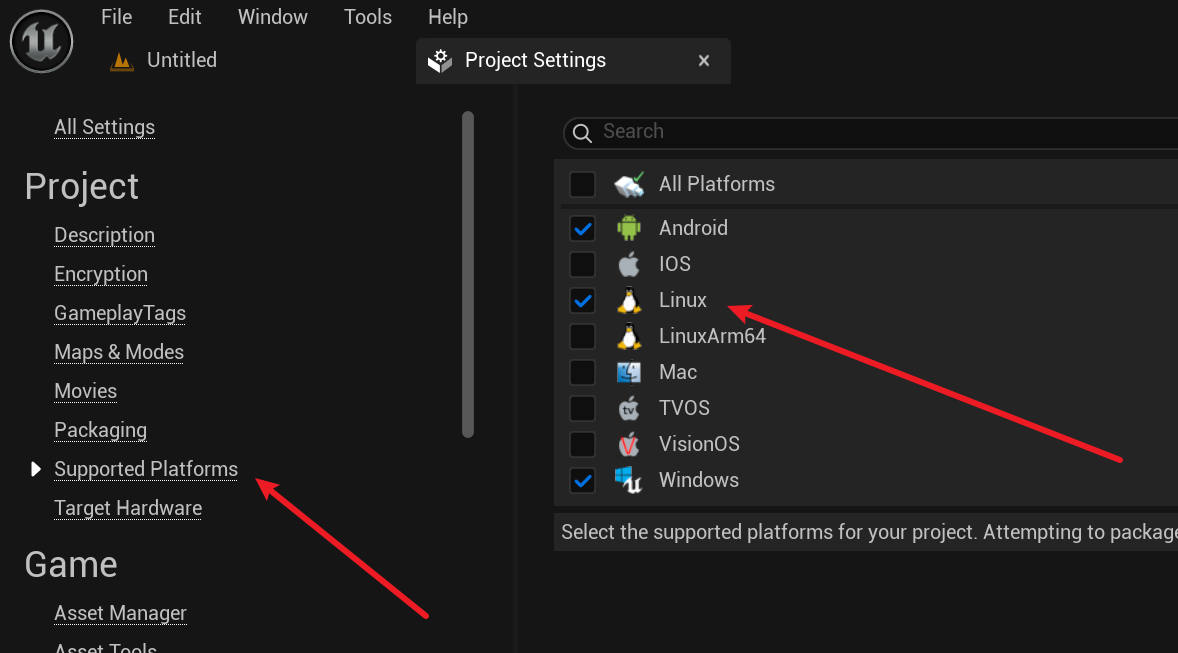
Task: Check the Mac checkbox
Action: click(x=582, y=373)
